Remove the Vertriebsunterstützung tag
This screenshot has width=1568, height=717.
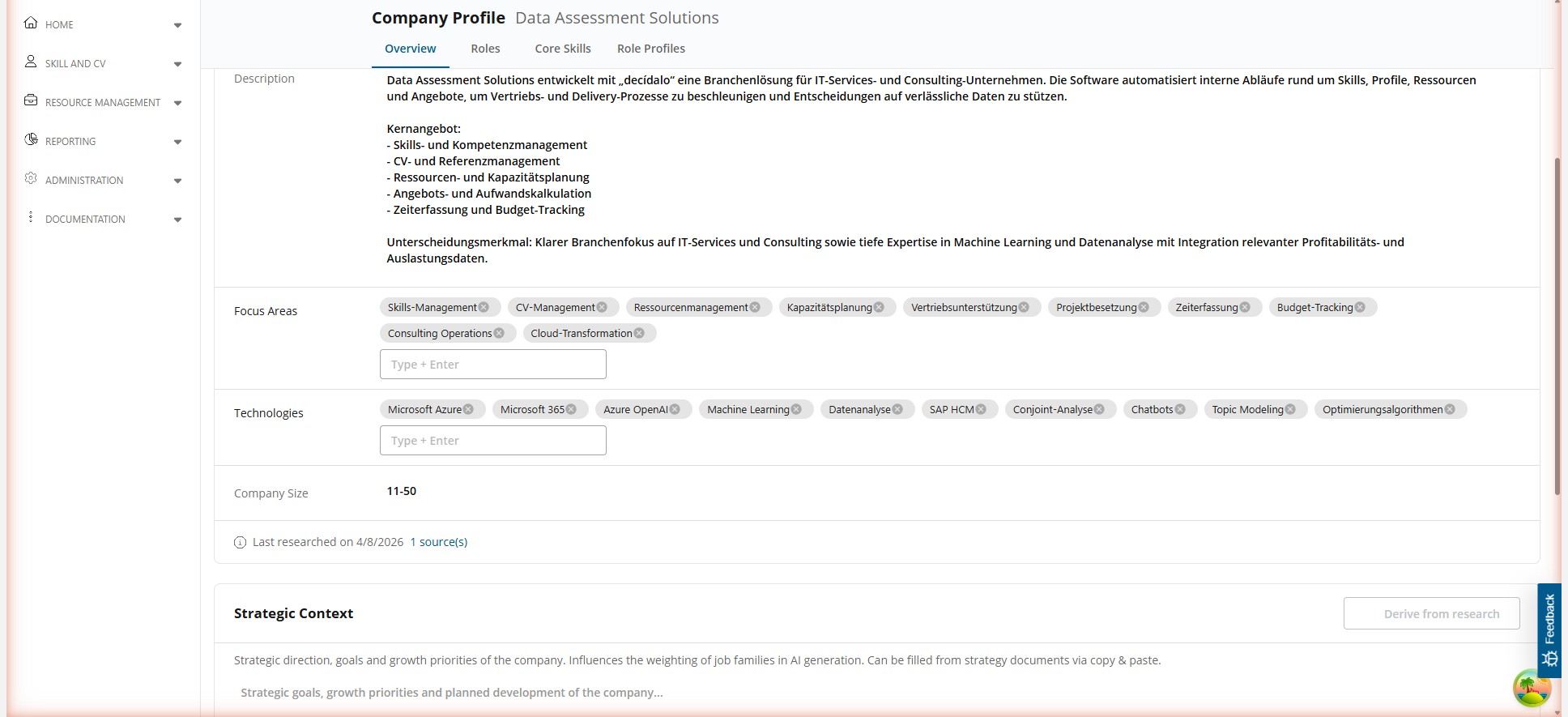(x=1024, y=307)
